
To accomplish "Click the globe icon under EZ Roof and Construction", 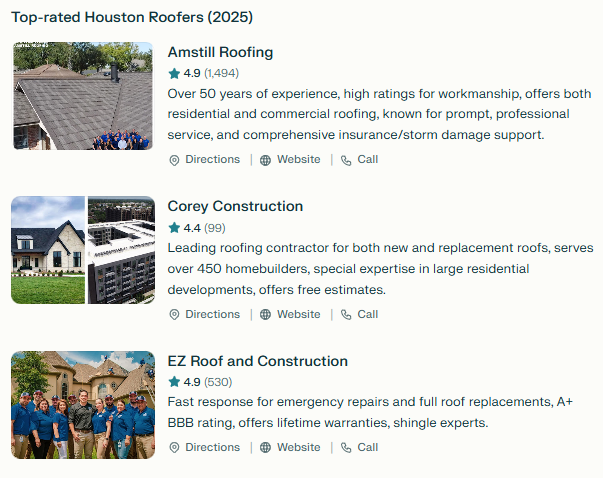I will [x=265, y=448].
